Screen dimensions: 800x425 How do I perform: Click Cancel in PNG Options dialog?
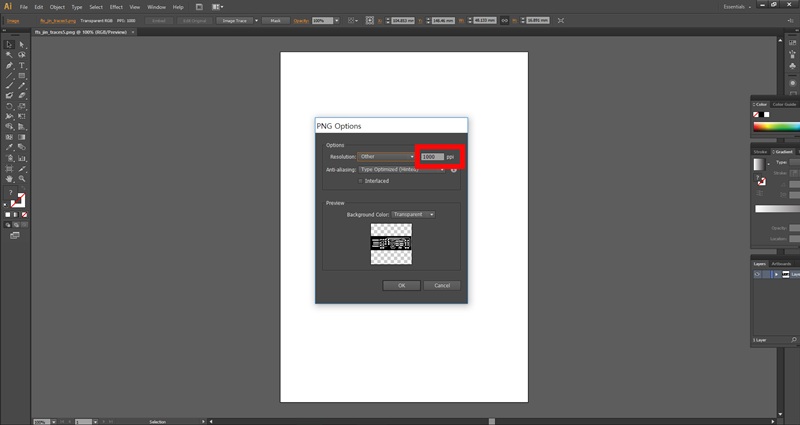pyautogui.click(x=442, y=286)
